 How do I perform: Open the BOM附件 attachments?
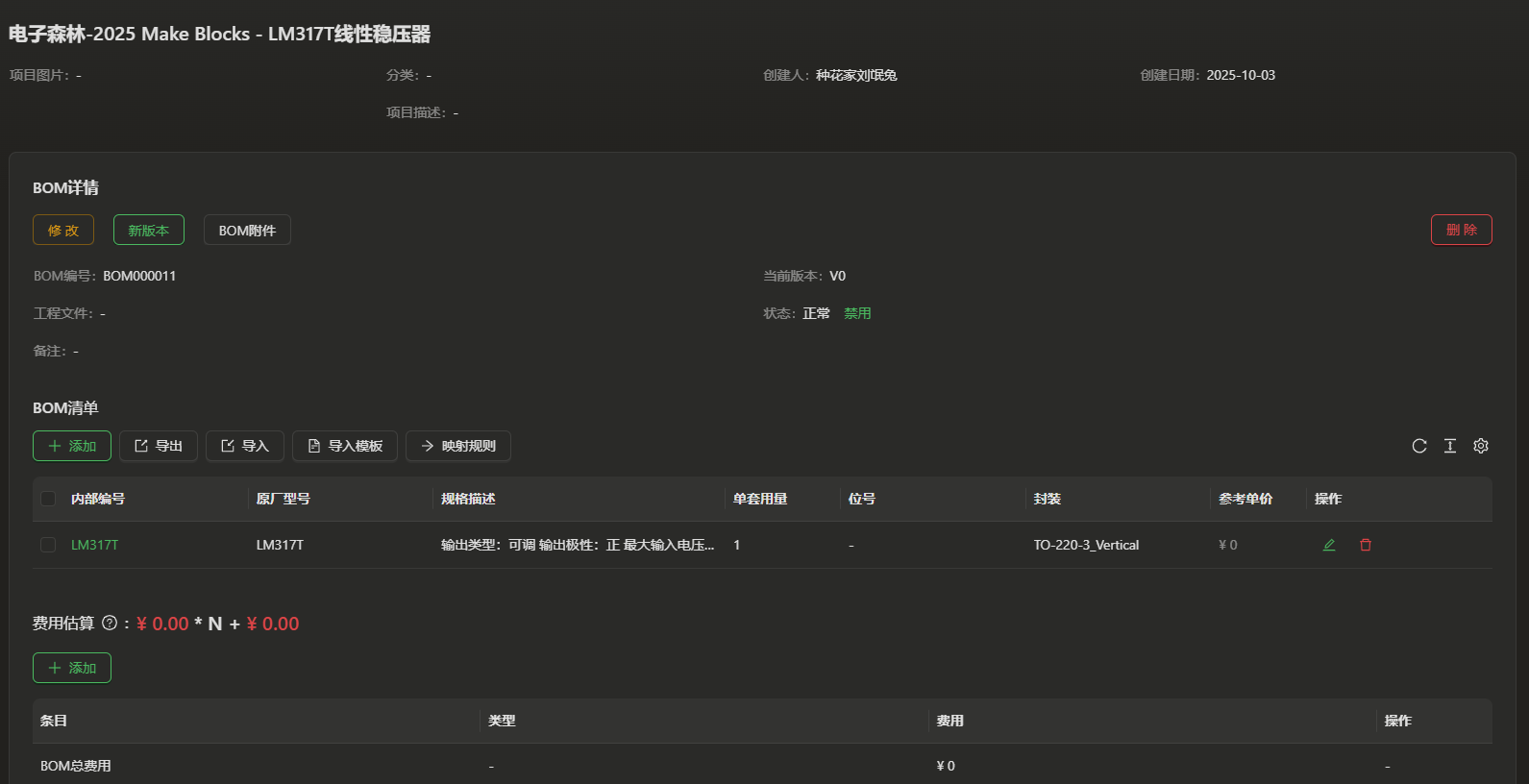click(x=247, y=230)
